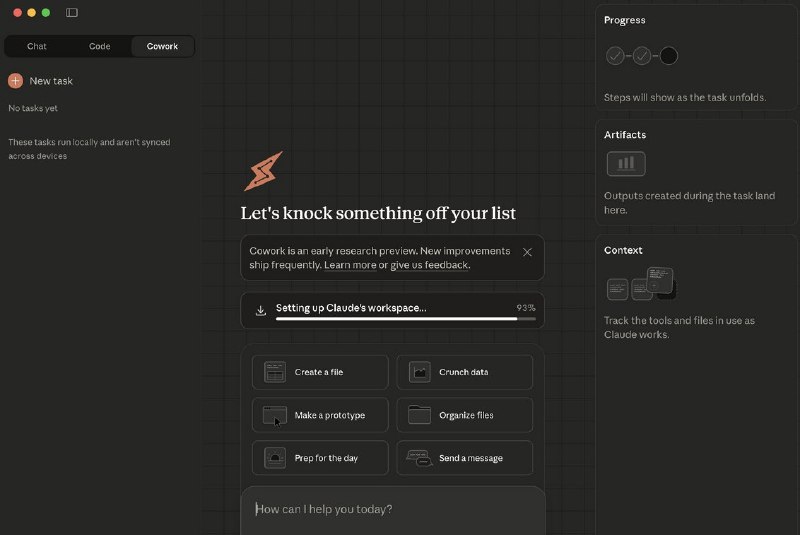
Task: Click the Create a file icon
Action: (275, 372)
